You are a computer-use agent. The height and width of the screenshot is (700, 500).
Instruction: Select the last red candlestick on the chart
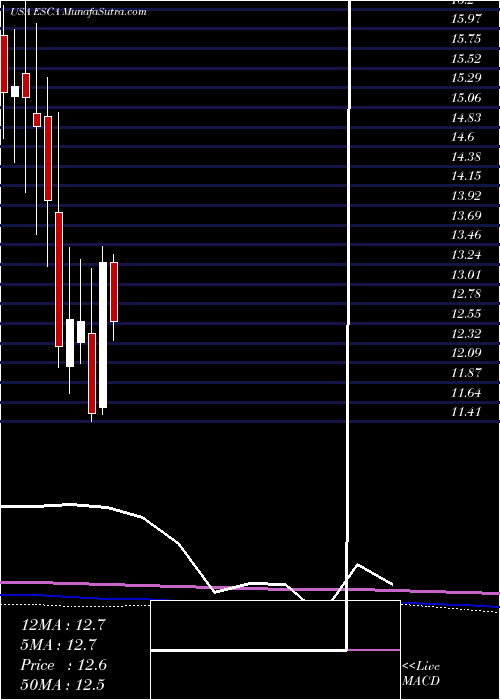click(x=114, y=292)
